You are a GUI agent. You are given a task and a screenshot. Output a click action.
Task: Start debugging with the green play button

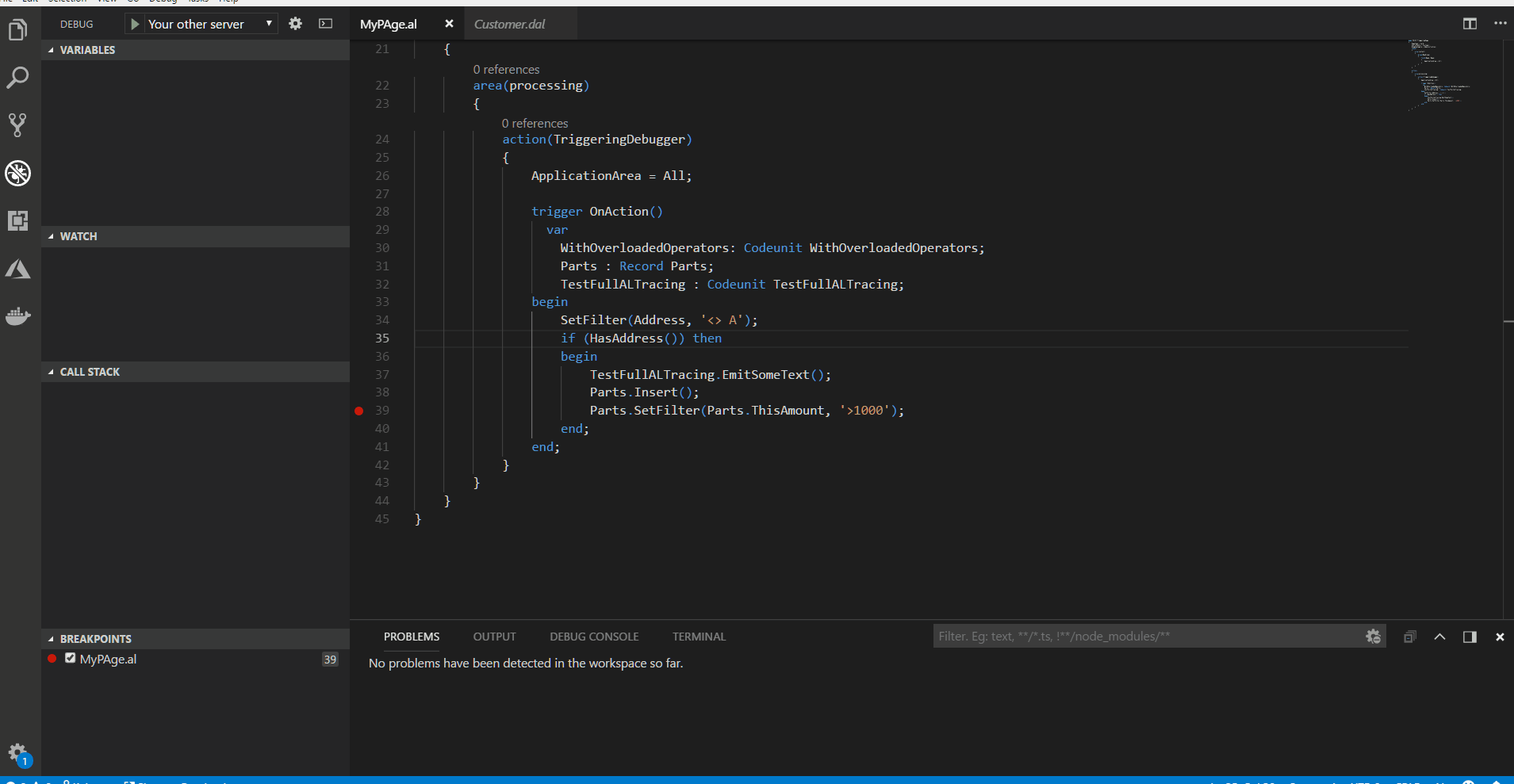tap(135, 24)
